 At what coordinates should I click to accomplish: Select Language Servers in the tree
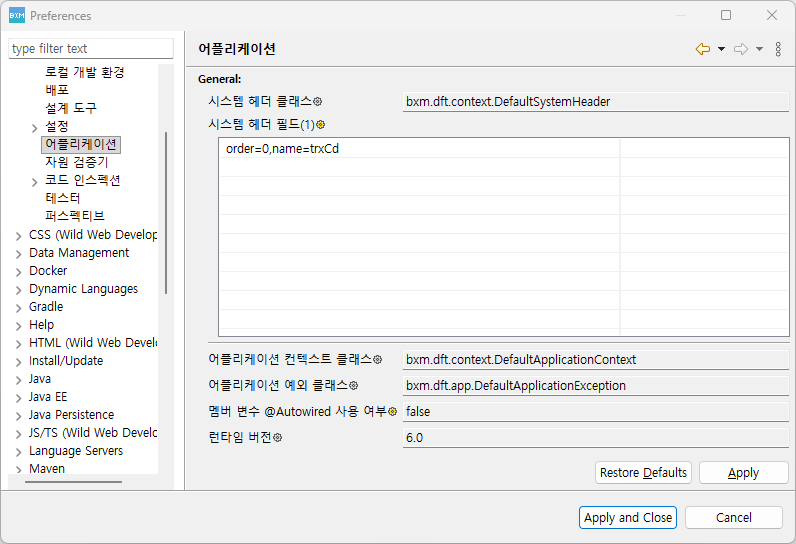(76, 451)
